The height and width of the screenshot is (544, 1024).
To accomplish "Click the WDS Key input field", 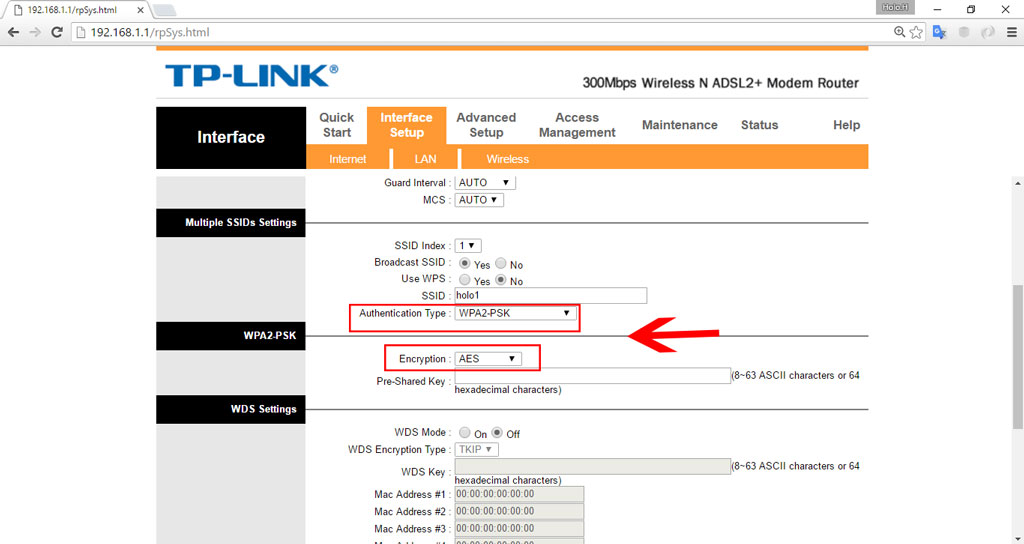I will point(592,466).
